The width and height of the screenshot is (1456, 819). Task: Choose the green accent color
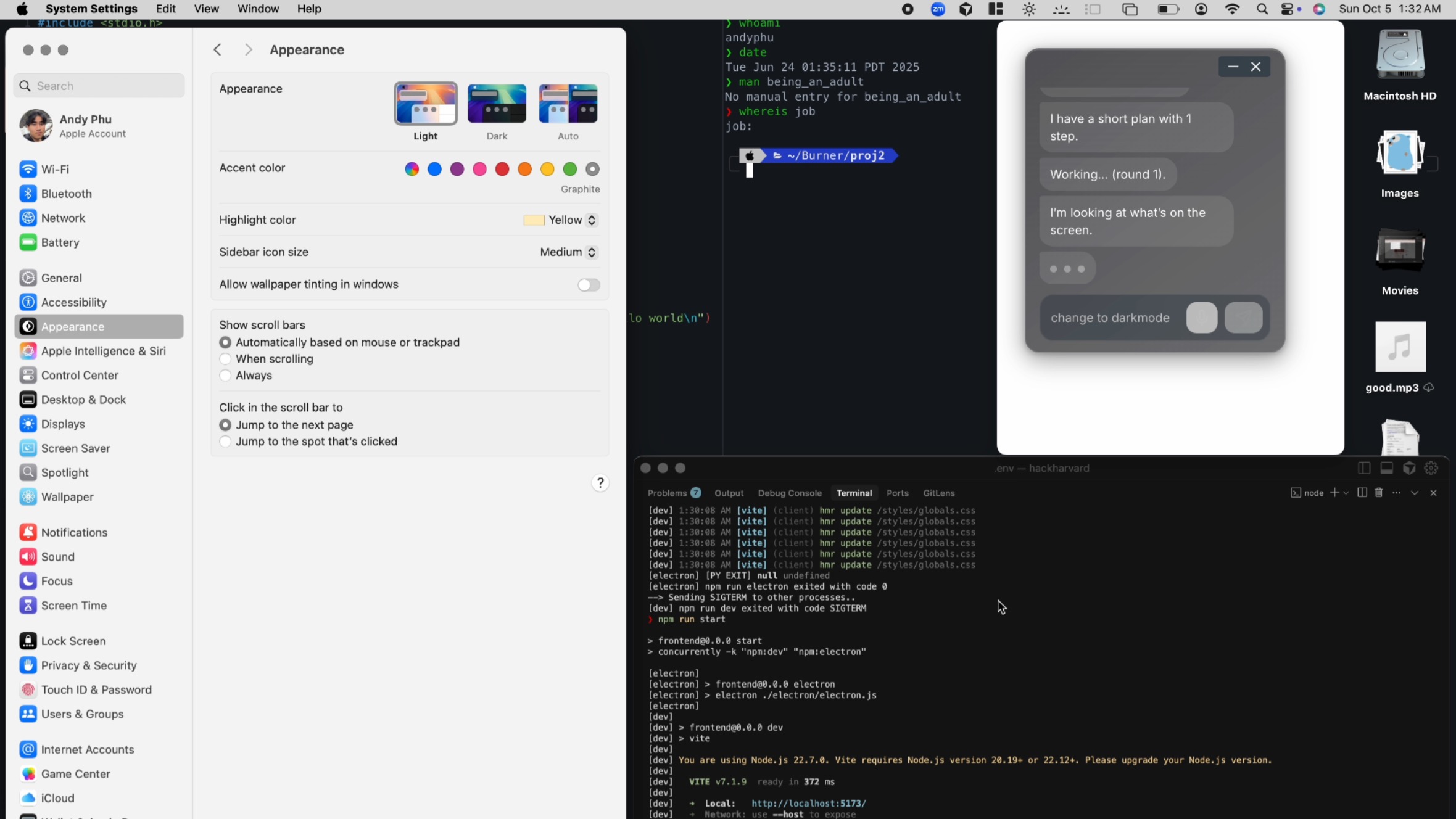pyautogui.click(x=570, y=169)
